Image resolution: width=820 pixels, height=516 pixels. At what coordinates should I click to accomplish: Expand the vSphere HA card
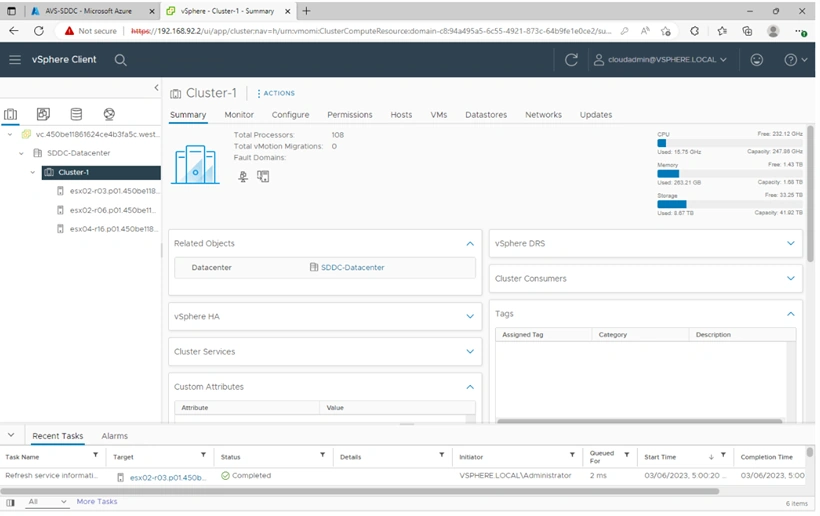coord(470,316)
